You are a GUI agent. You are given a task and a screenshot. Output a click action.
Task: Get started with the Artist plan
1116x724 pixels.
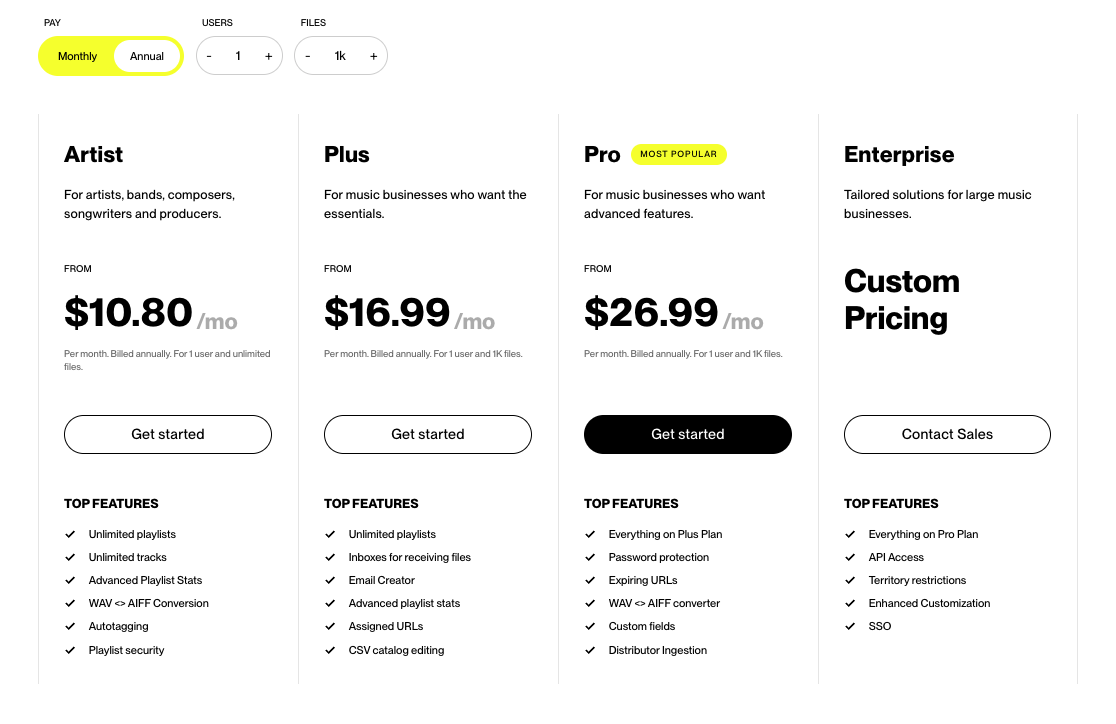167,434
